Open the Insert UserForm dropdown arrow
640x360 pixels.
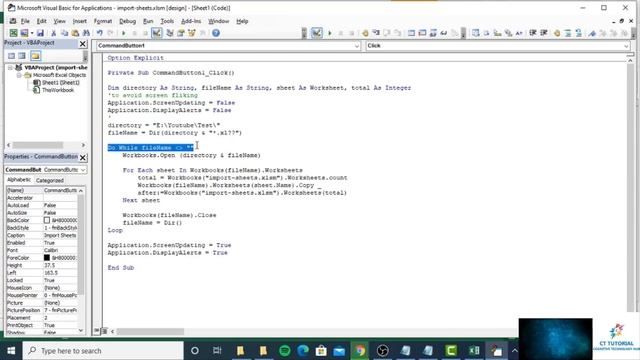click(32, 33)
